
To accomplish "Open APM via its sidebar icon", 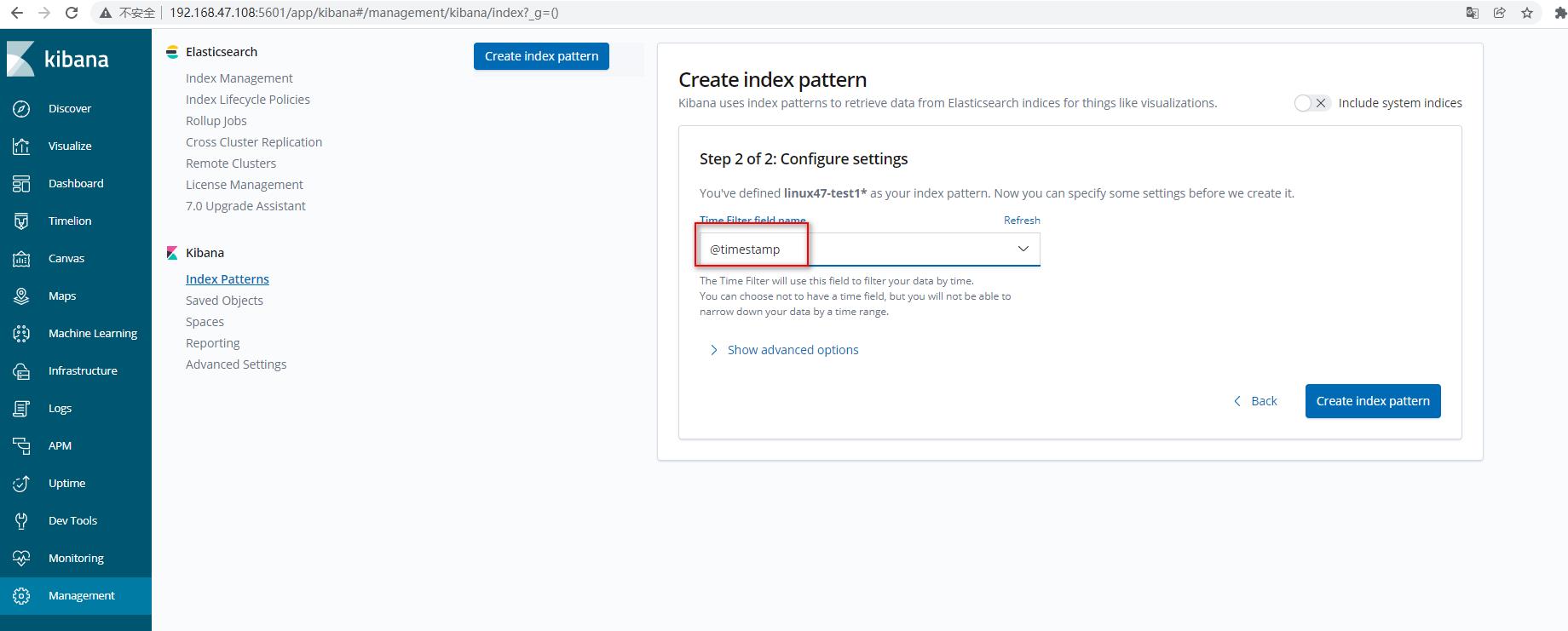I will coord(21,445).
